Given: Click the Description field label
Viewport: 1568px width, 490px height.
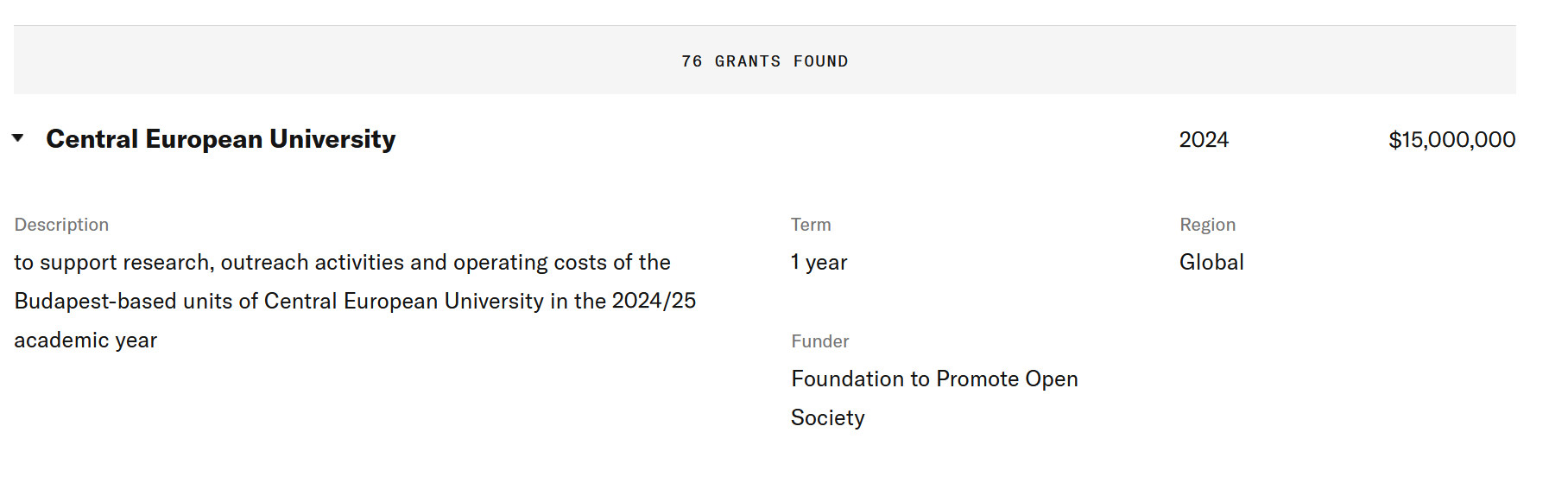Looking at the screenshot, I should [x=61, y=225].
